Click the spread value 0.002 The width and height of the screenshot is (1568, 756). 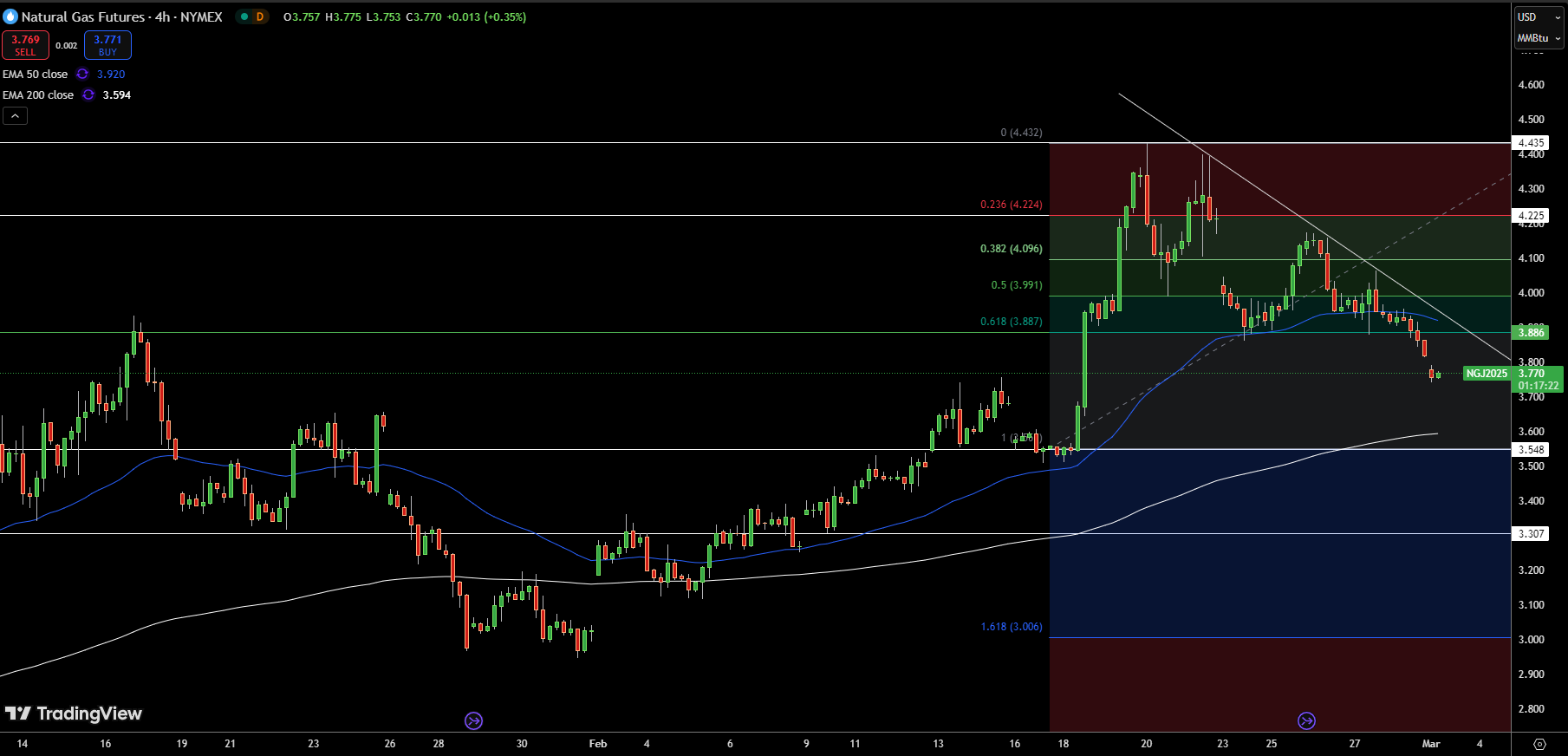tap(67, 46)
